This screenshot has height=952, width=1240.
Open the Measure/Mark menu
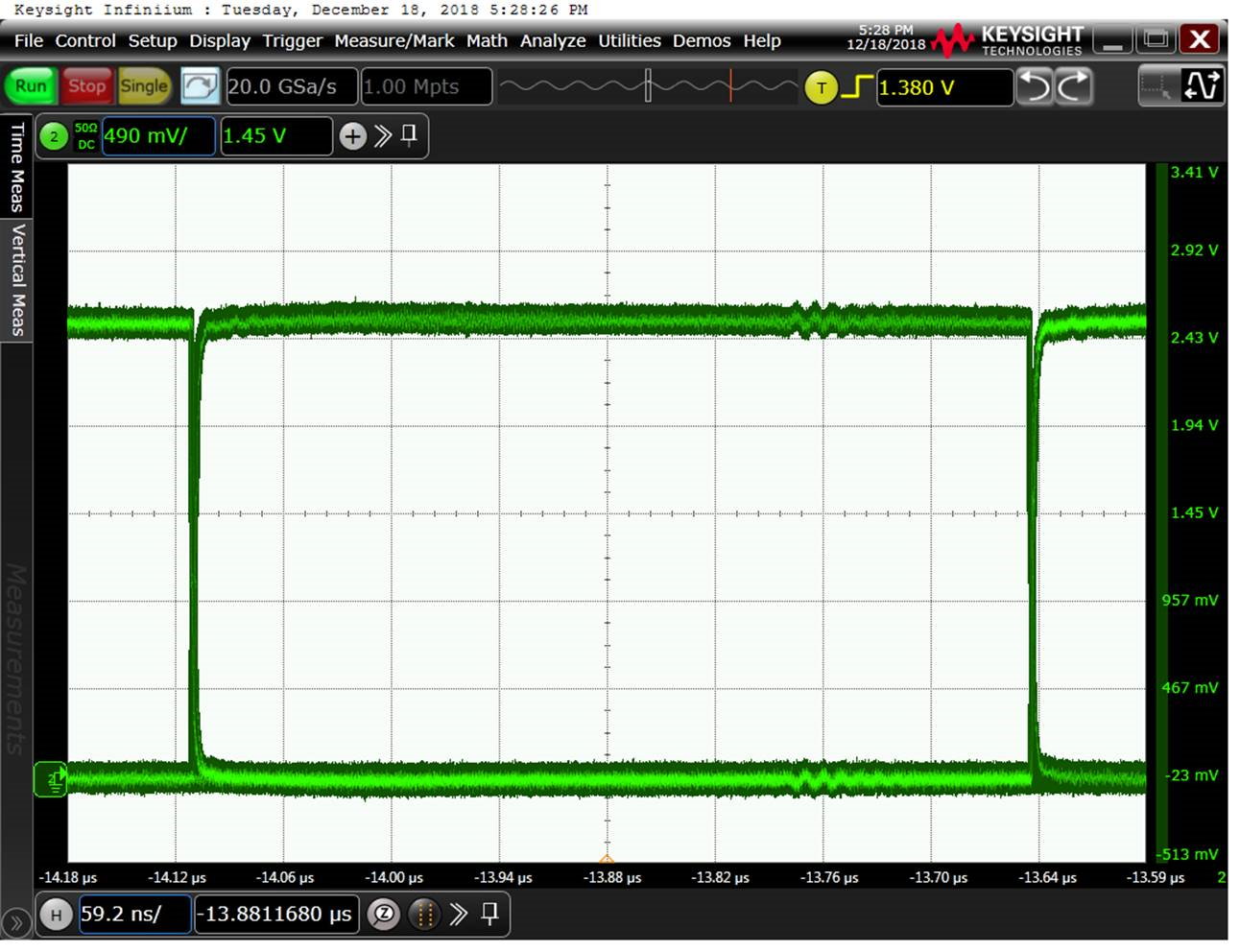[393, 40]
